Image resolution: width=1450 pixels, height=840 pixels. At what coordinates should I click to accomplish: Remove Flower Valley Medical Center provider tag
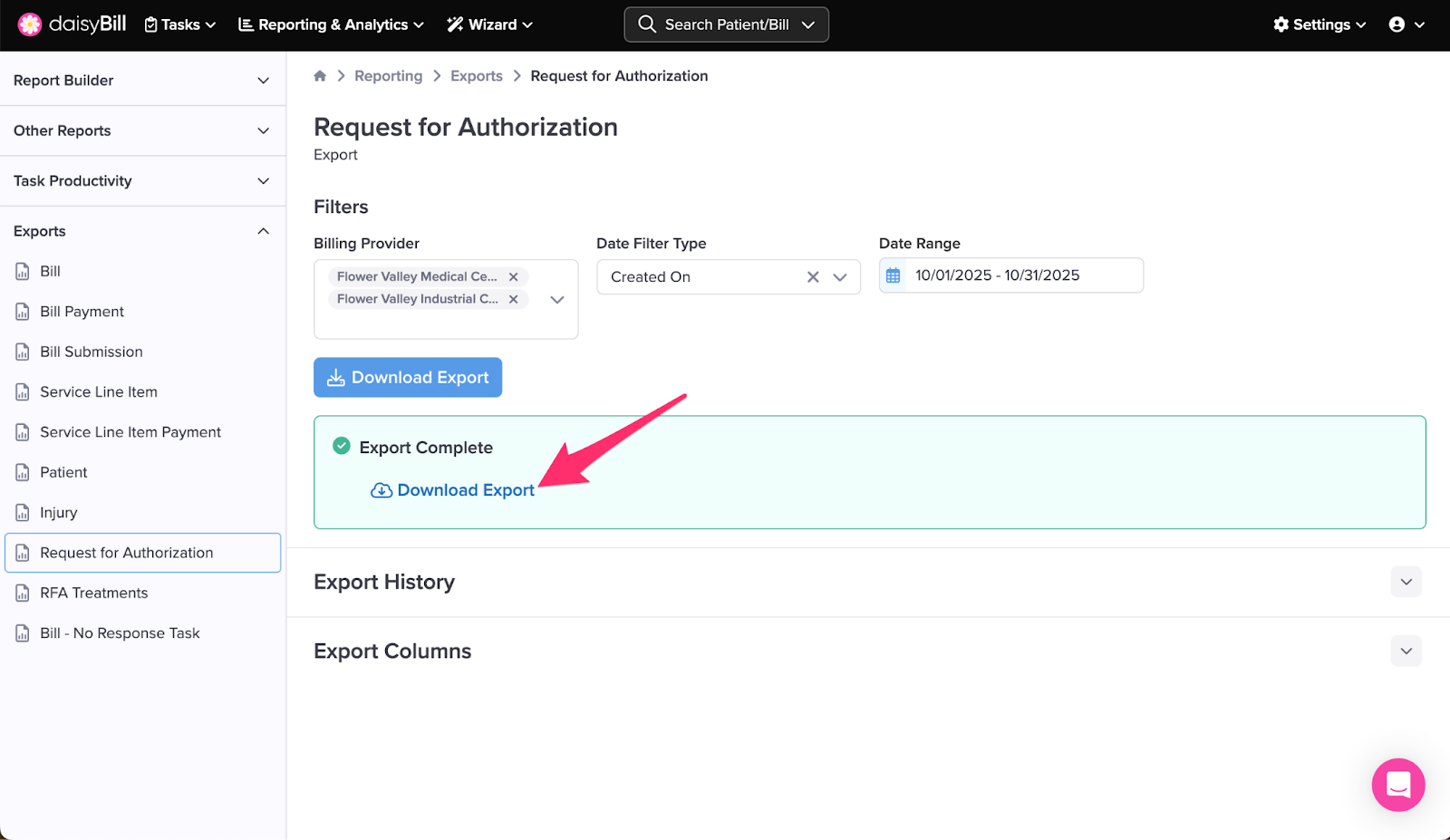point(513,277)
